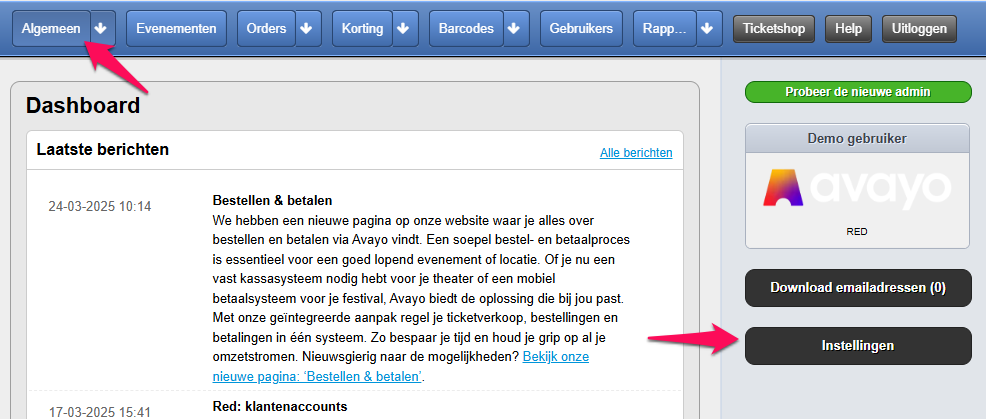Expand the Algemeen dropdown arrow

tap(102, 28)
